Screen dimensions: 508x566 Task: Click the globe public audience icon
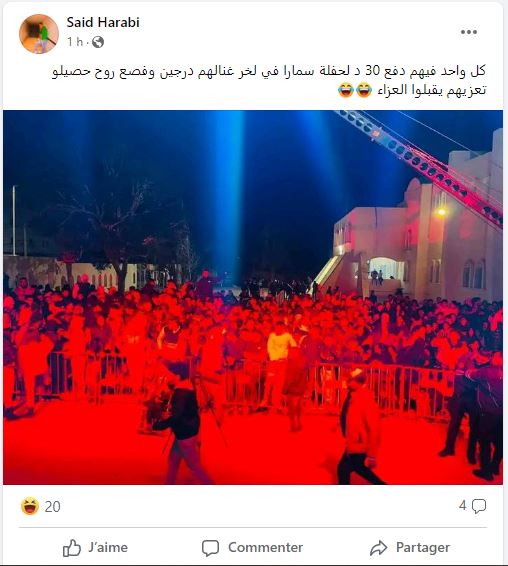point(98,42)
